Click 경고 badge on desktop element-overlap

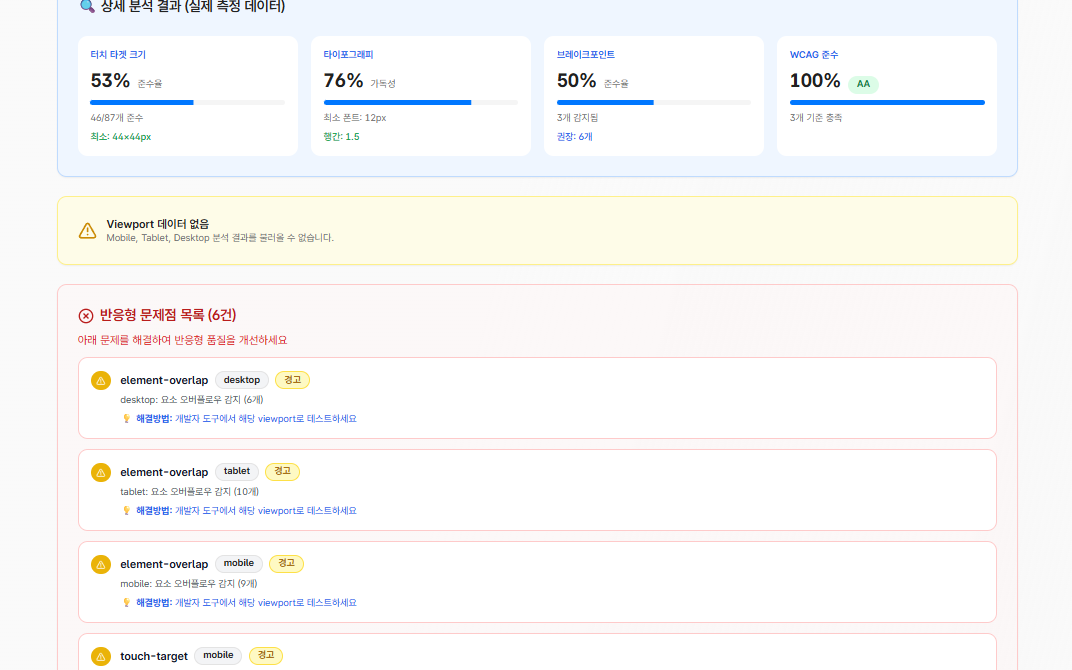(x=292, y=380)
